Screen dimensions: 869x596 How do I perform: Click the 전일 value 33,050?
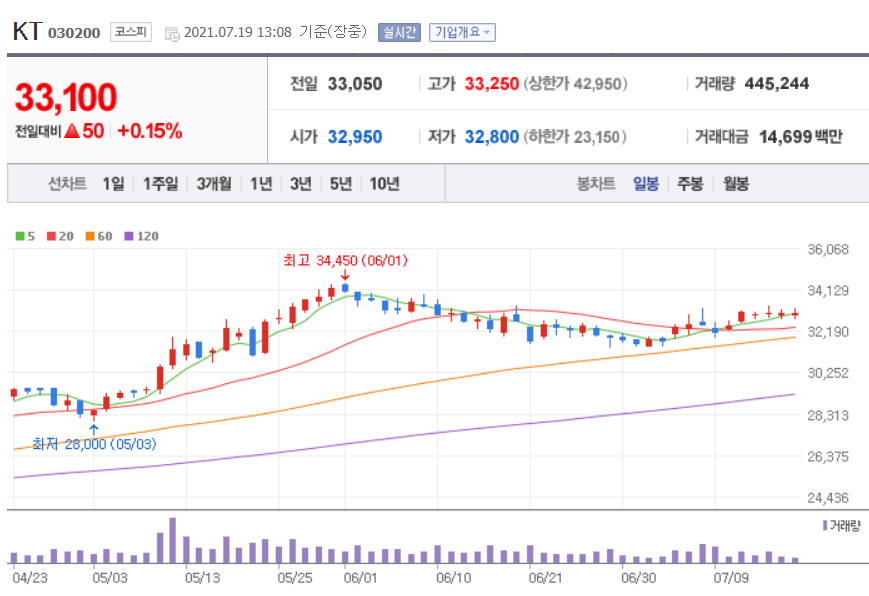(x=355, y=84)
